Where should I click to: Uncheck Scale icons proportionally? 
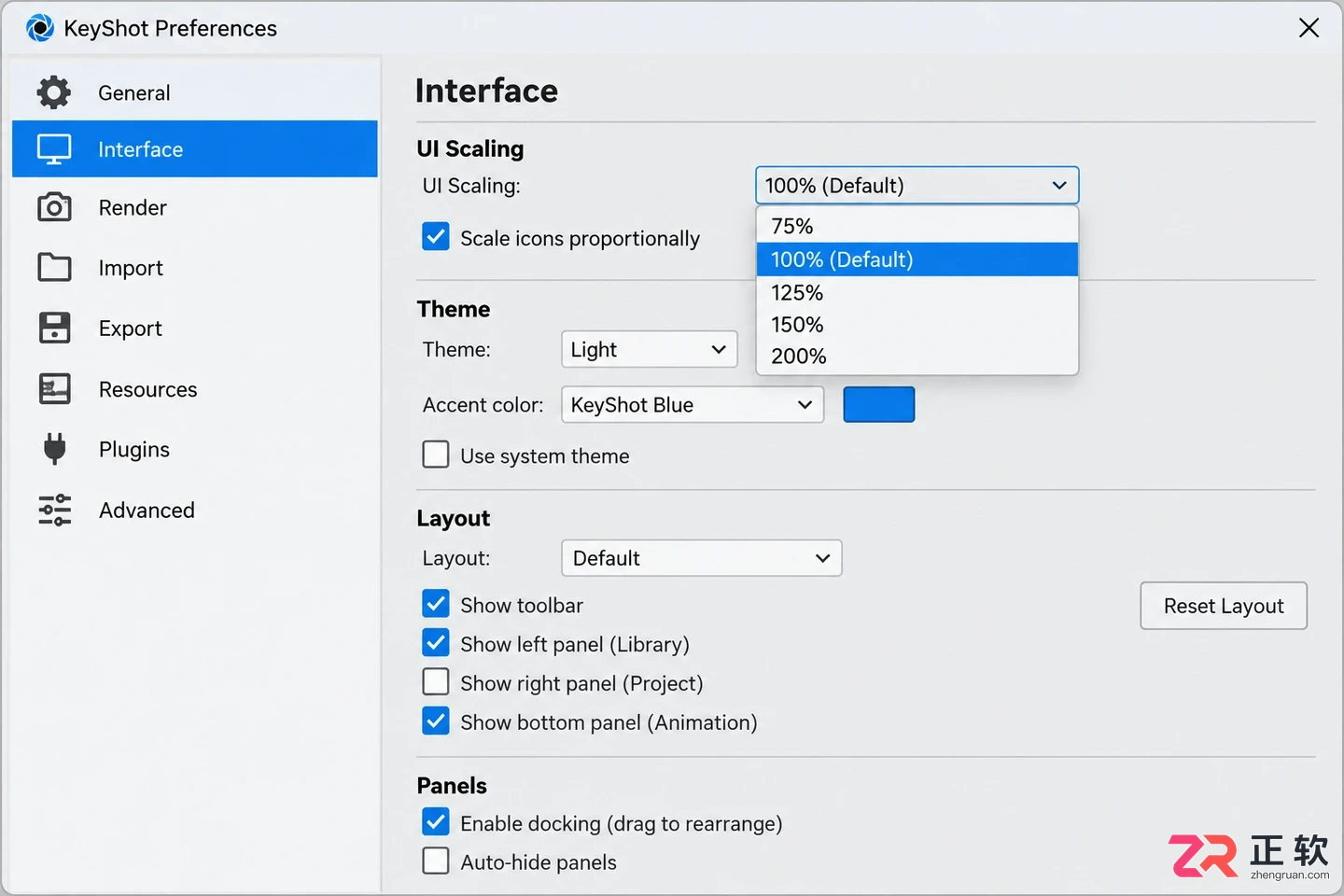pyautogui.click(x=436, y=237)
